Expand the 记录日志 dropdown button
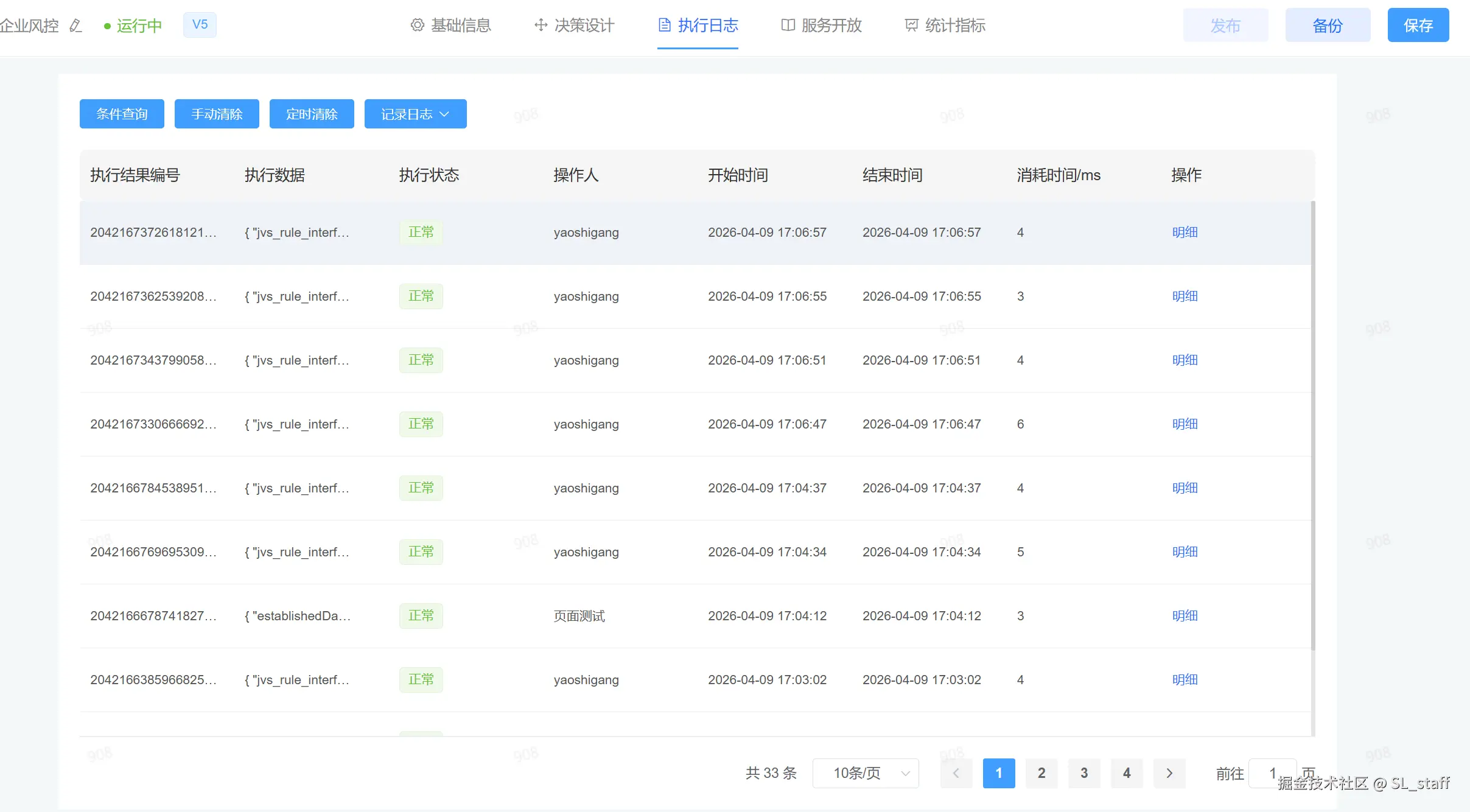 [415, 114]
